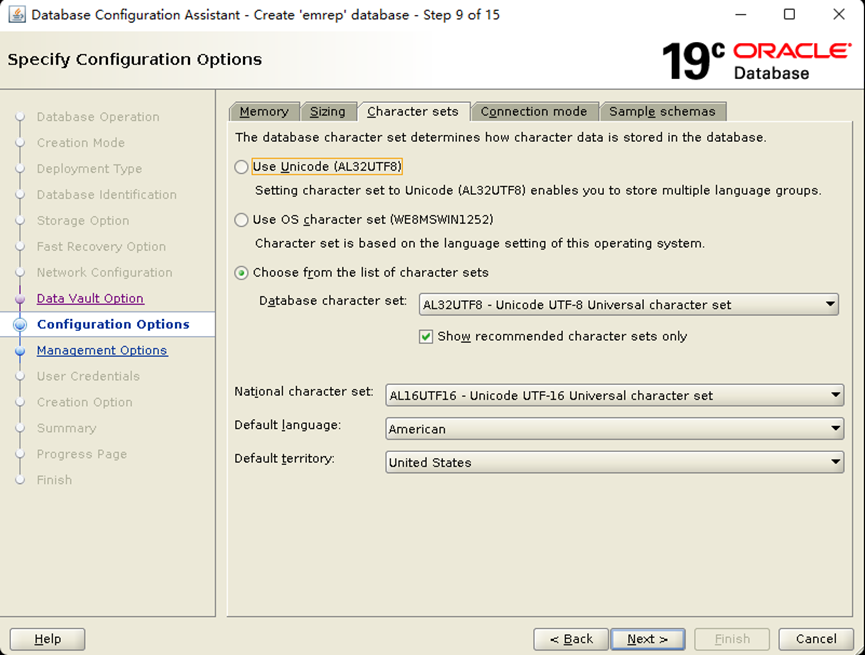Minimize the Database Configuration Assistant window
This screenshot has height=655, width=865.
(741, 14)
